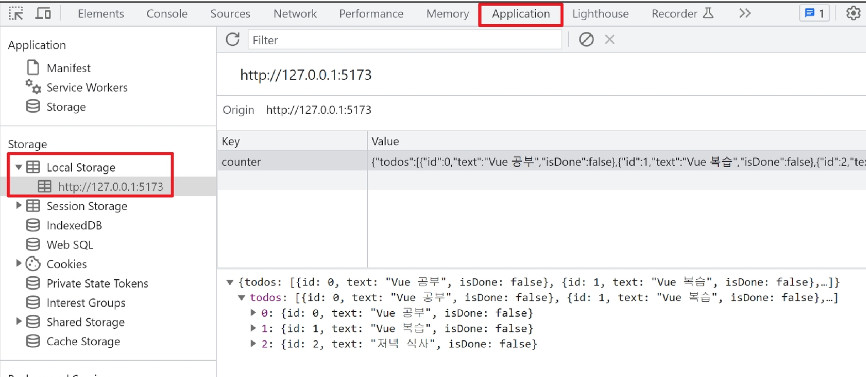This screenshot has width=866, height=377.
Task: Expand the Cookies arrow
Action: point(19,263)
